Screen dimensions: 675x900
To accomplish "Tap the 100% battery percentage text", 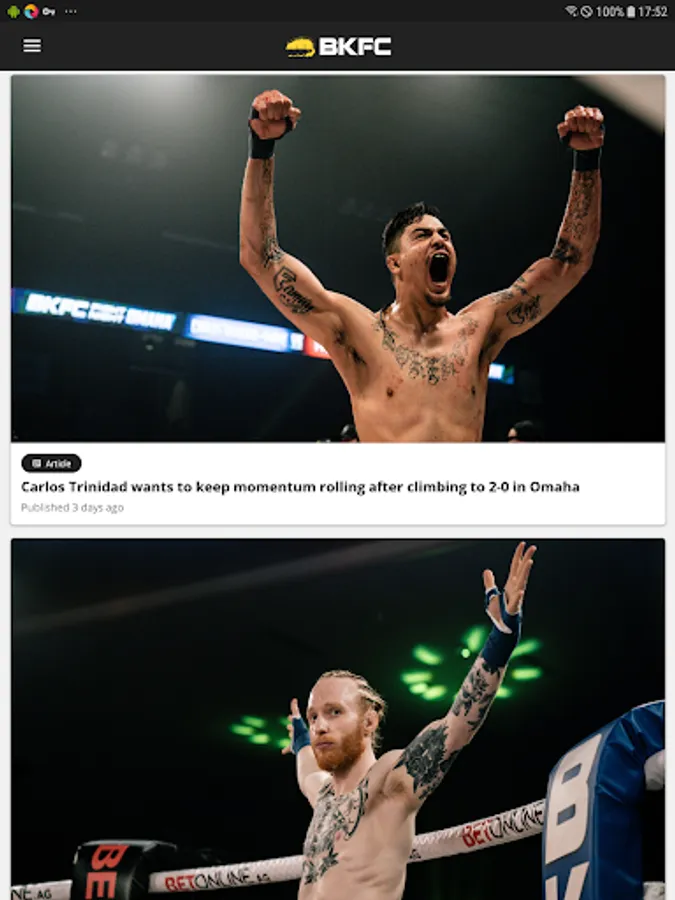I will click(610, 11).
